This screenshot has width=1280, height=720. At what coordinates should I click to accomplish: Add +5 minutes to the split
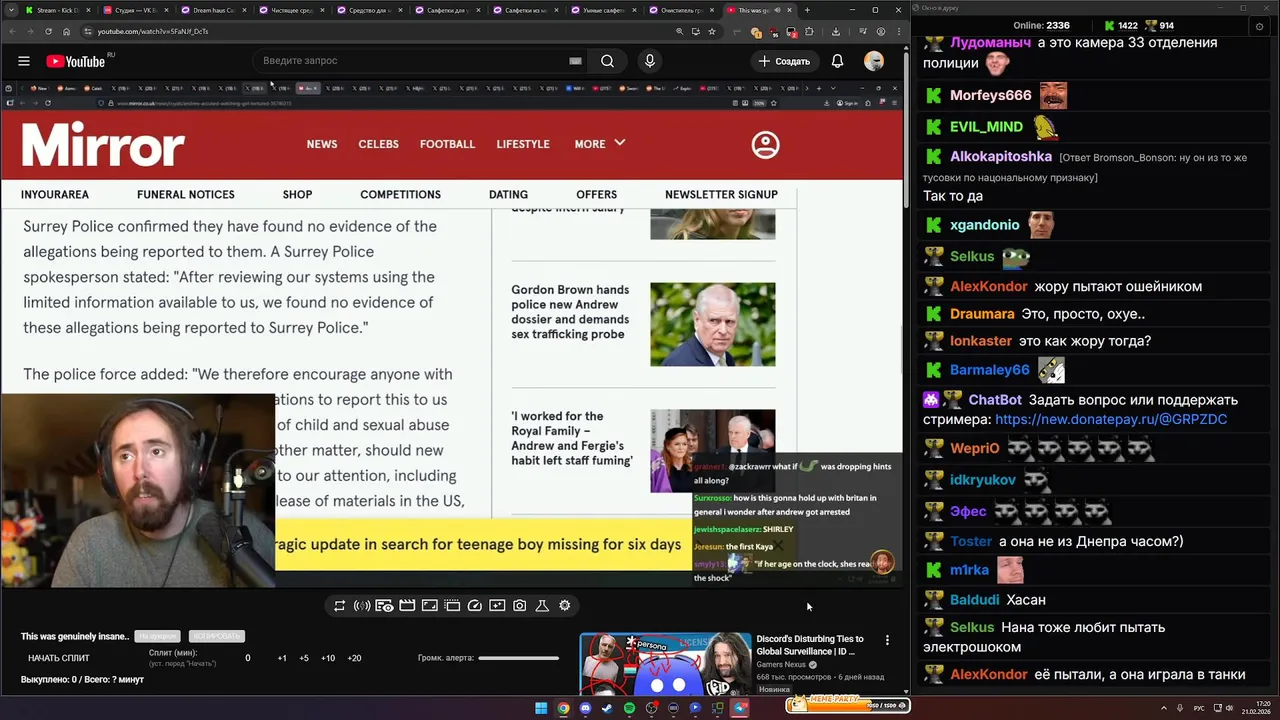point(304,658)
